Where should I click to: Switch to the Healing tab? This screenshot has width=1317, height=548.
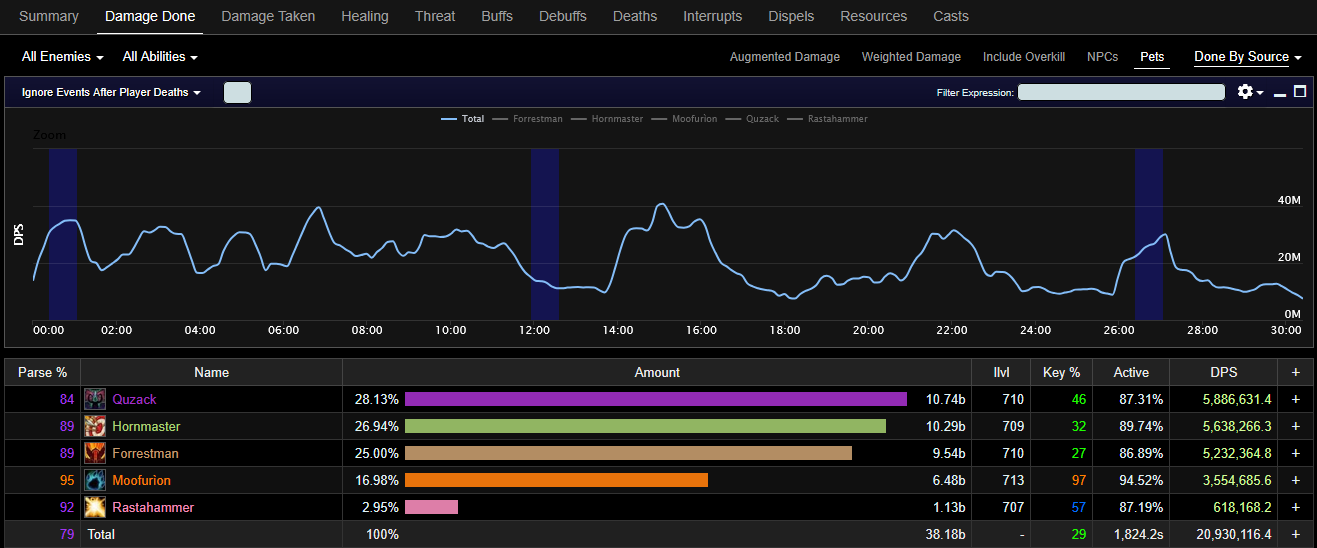[365, 16]
